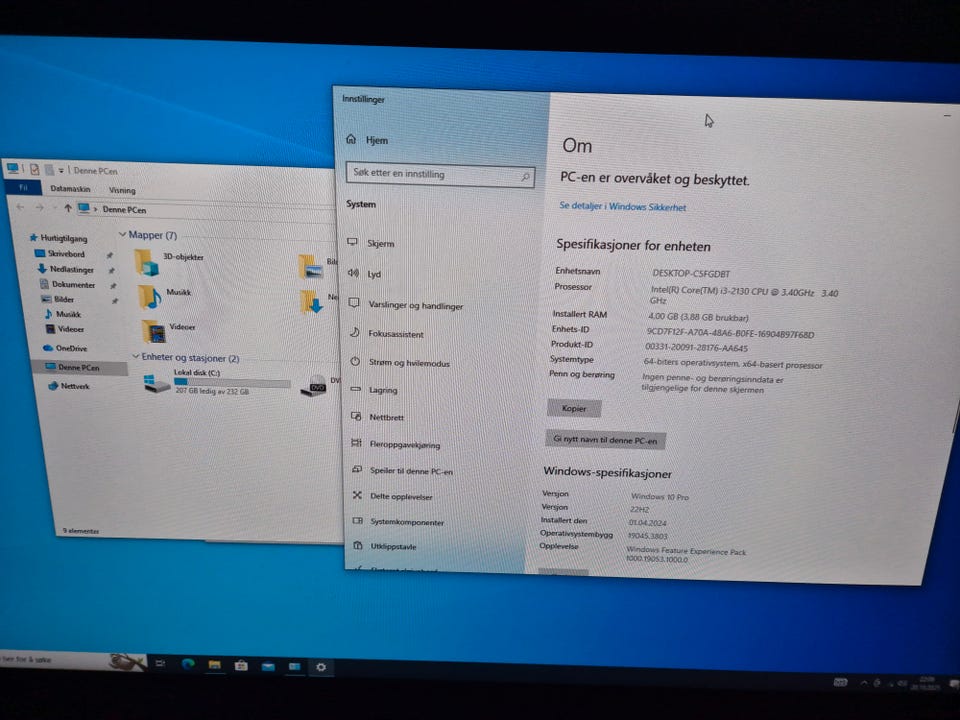Select the Musikk folder in Mapper group
This screenshot has width=960, height=720.
[164, 297]
